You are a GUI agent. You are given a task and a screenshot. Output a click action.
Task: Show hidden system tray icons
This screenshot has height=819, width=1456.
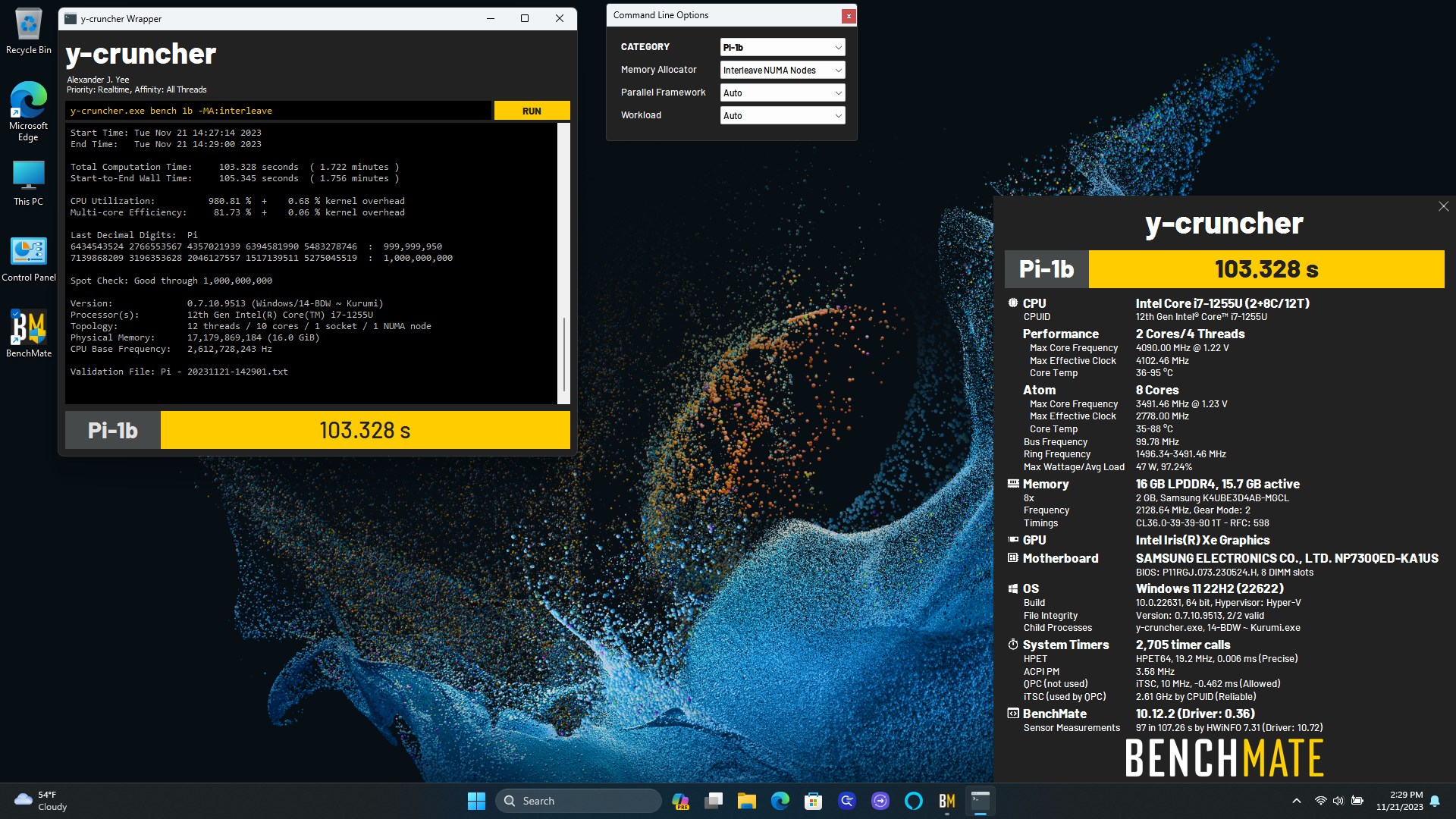pyautogui.click(x=1297, y=801)
